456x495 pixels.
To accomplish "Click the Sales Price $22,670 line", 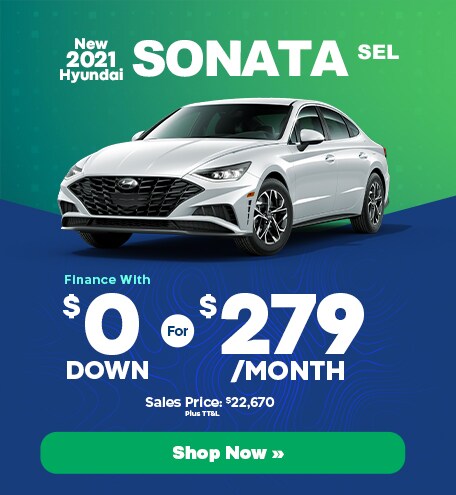I will (210, 402).
